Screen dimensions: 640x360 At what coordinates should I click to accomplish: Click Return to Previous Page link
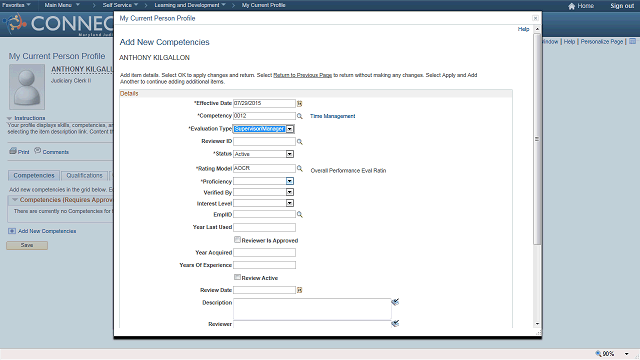click(x=302, y=75)
